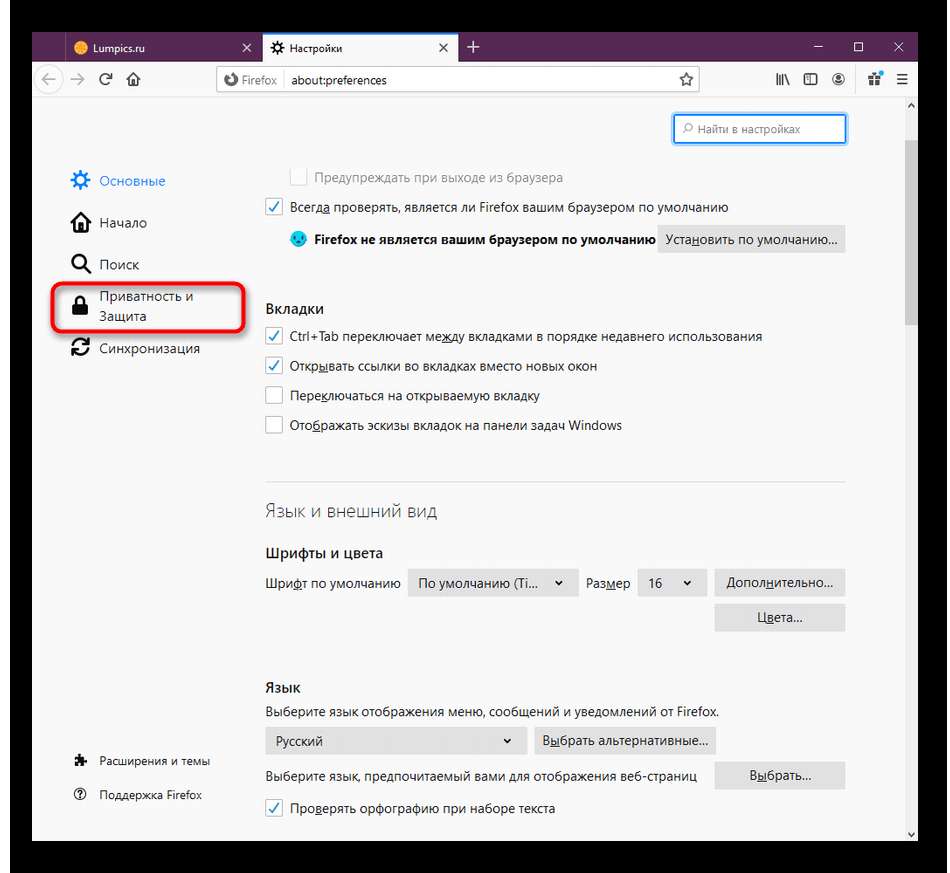Viewport: 950px width, 873px height.
Task: Click the about:preferences address bar
Action: point(457,80)
